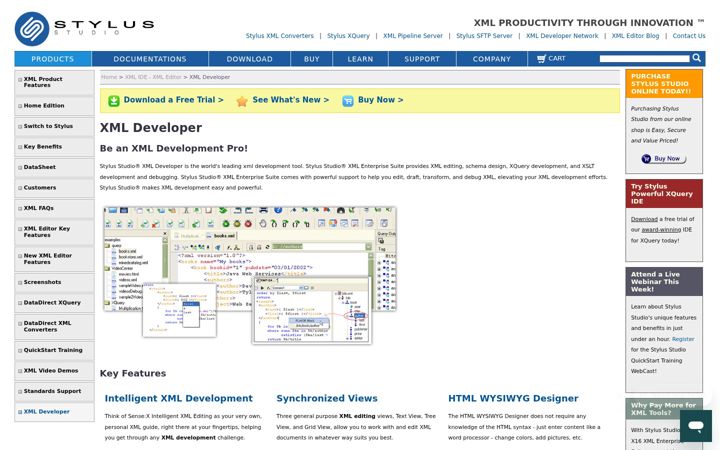The height and width of the screenshot is (450, 720).
Task: Click the Buy Now button in purchase box
Action: click(664, 159)
